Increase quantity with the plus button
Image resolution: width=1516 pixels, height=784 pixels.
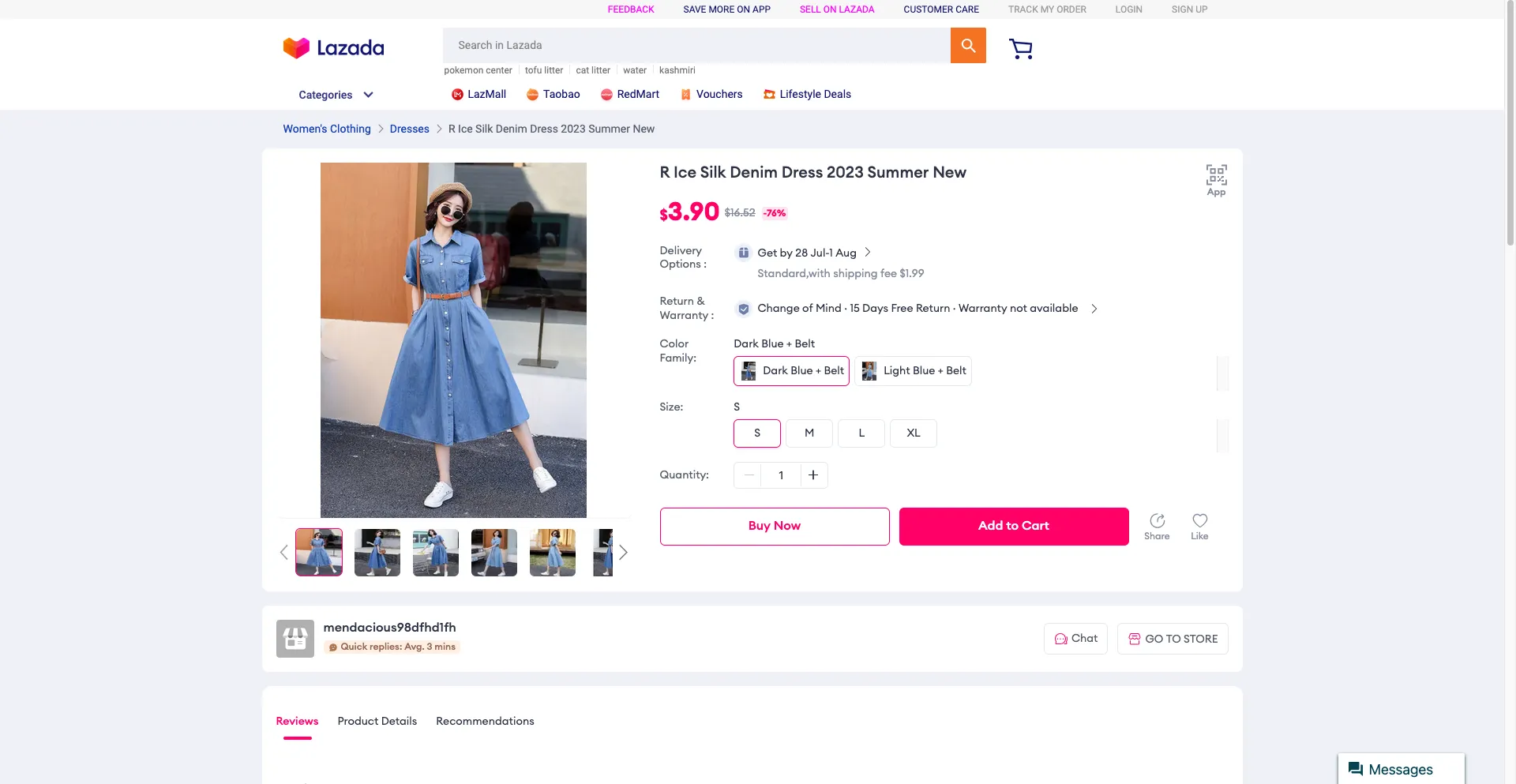813,475
